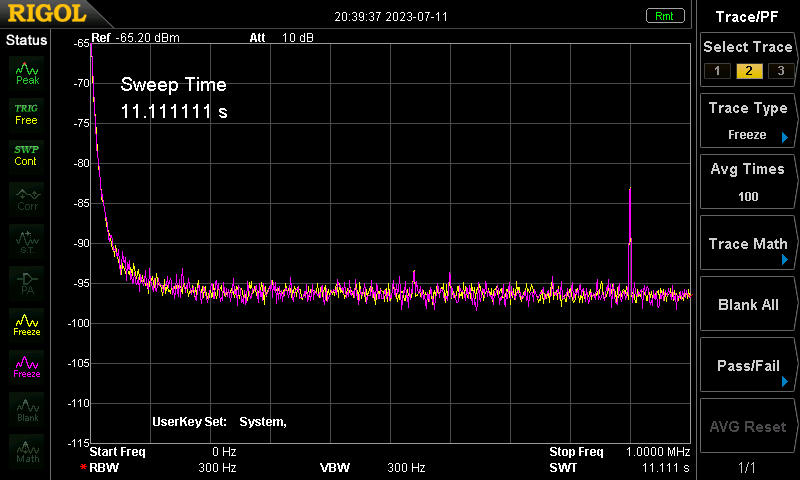The width and height of the screenshot is (800, 480).
Task: Click the magenta Freeze trace icon
Action: click(x=27, y=367)
